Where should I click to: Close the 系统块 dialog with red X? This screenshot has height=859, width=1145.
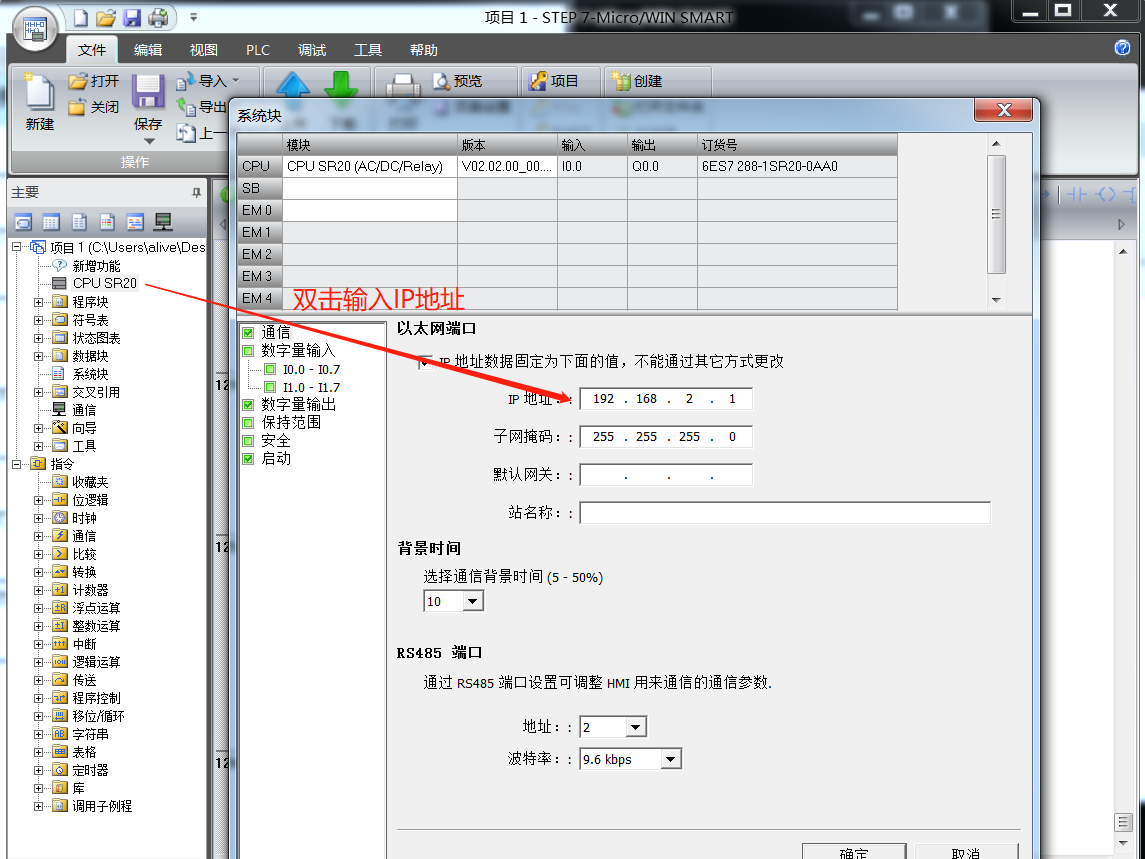1003,110
